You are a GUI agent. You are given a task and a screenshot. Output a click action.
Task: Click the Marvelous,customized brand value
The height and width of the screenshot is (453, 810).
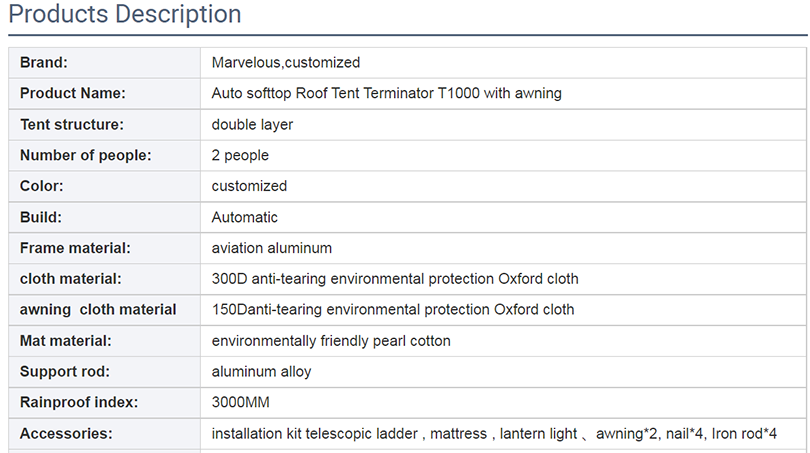click(x=286, y=63)
